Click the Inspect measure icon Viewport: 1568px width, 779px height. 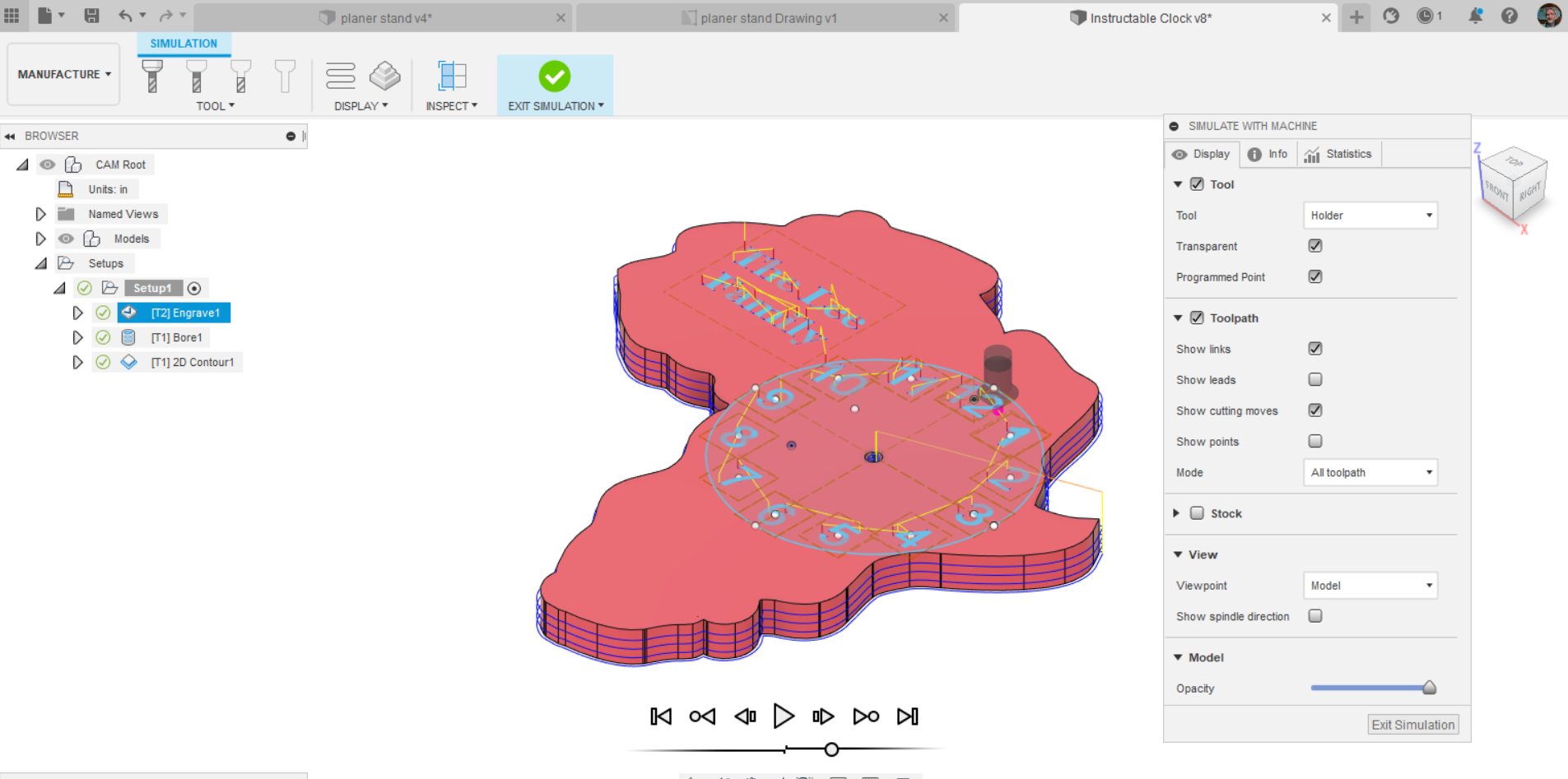click(452, 77)
